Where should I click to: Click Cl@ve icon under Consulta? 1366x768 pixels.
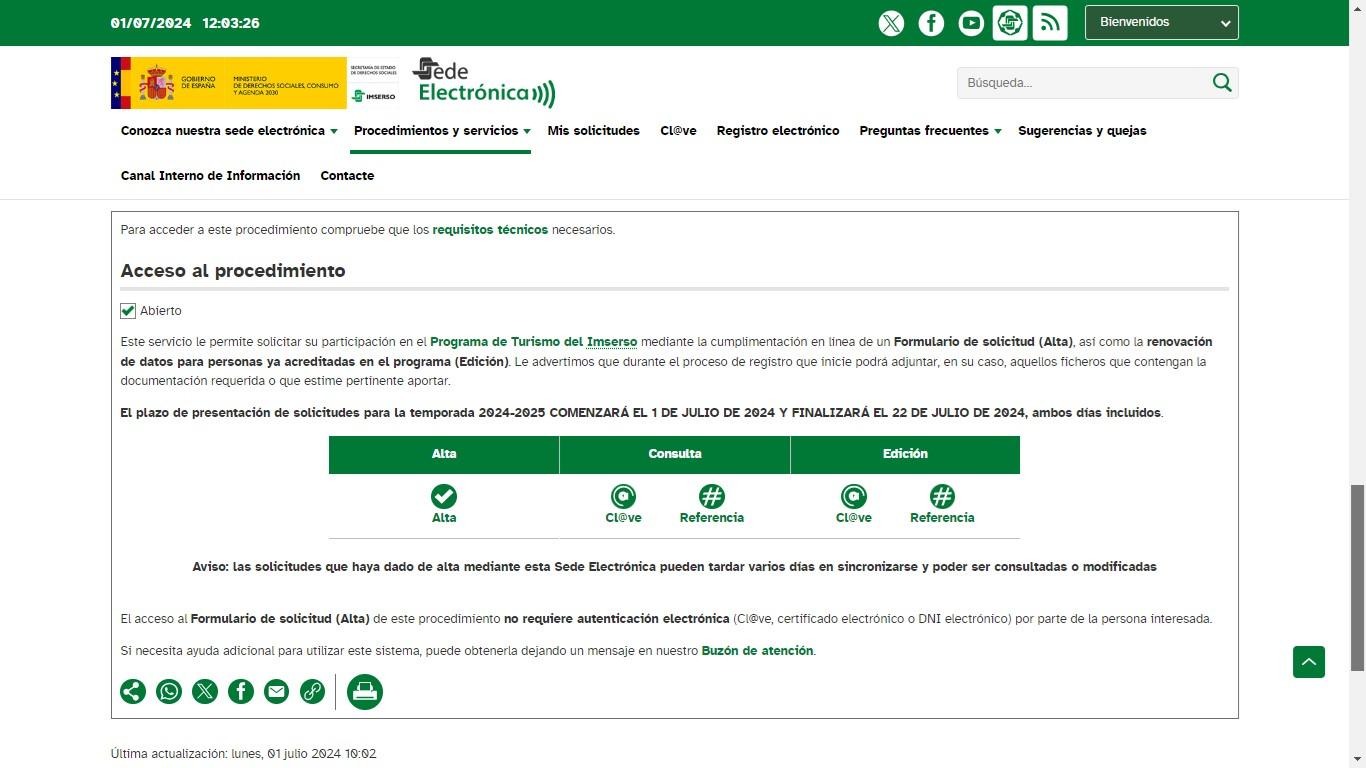(x=623, y=497)
